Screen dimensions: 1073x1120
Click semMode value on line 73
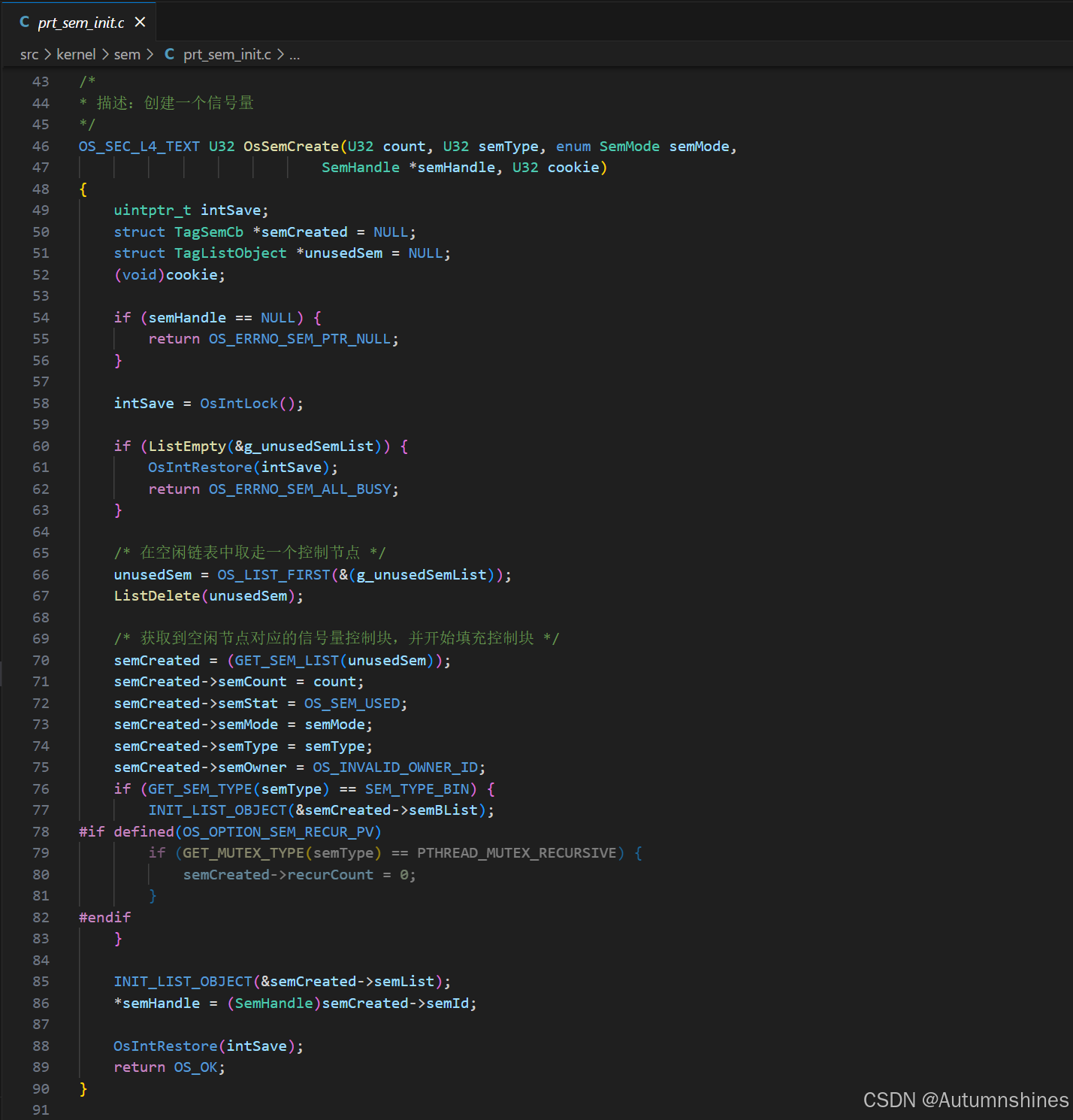click(x=334, y=725)
